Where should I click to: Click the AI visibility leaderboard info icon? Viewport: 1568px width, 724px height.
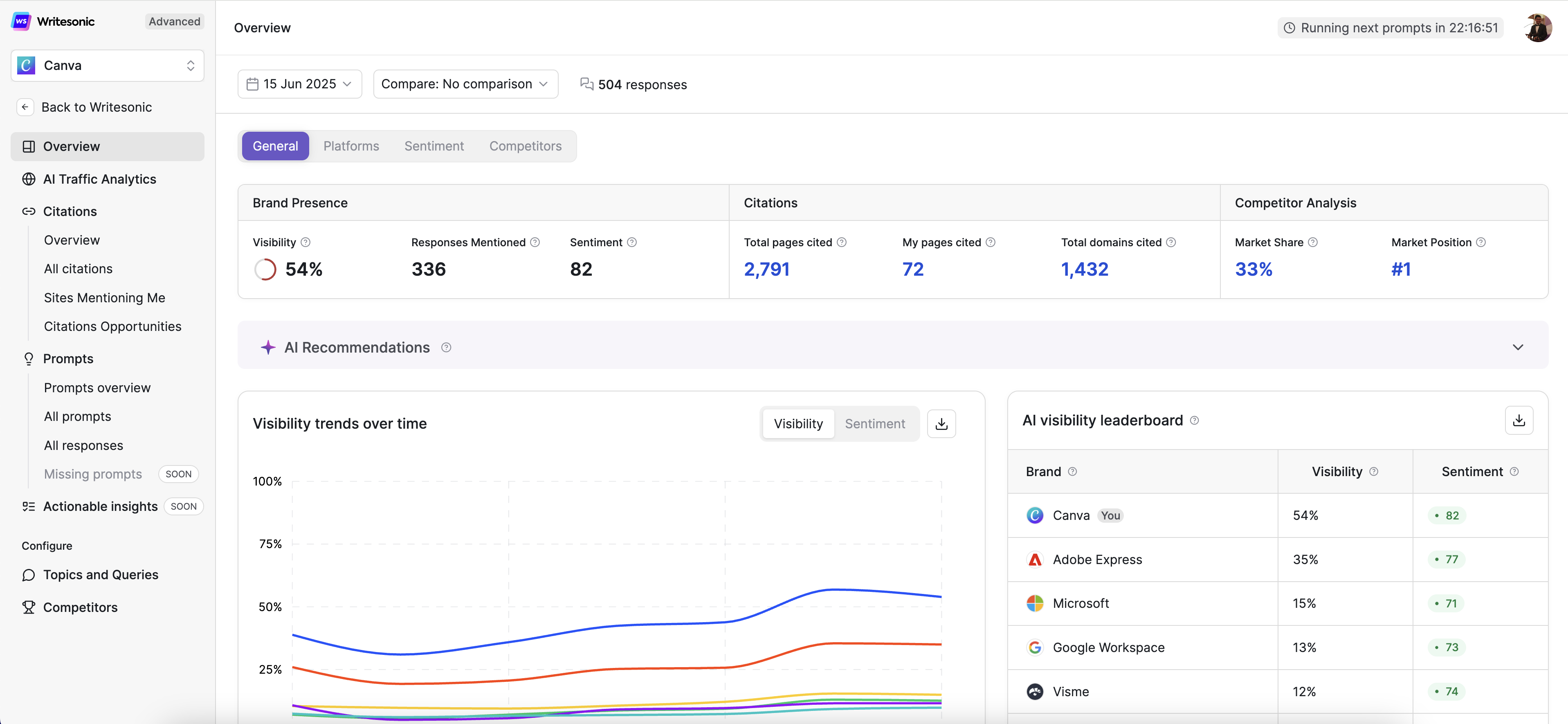click(x=1194, y=421)
